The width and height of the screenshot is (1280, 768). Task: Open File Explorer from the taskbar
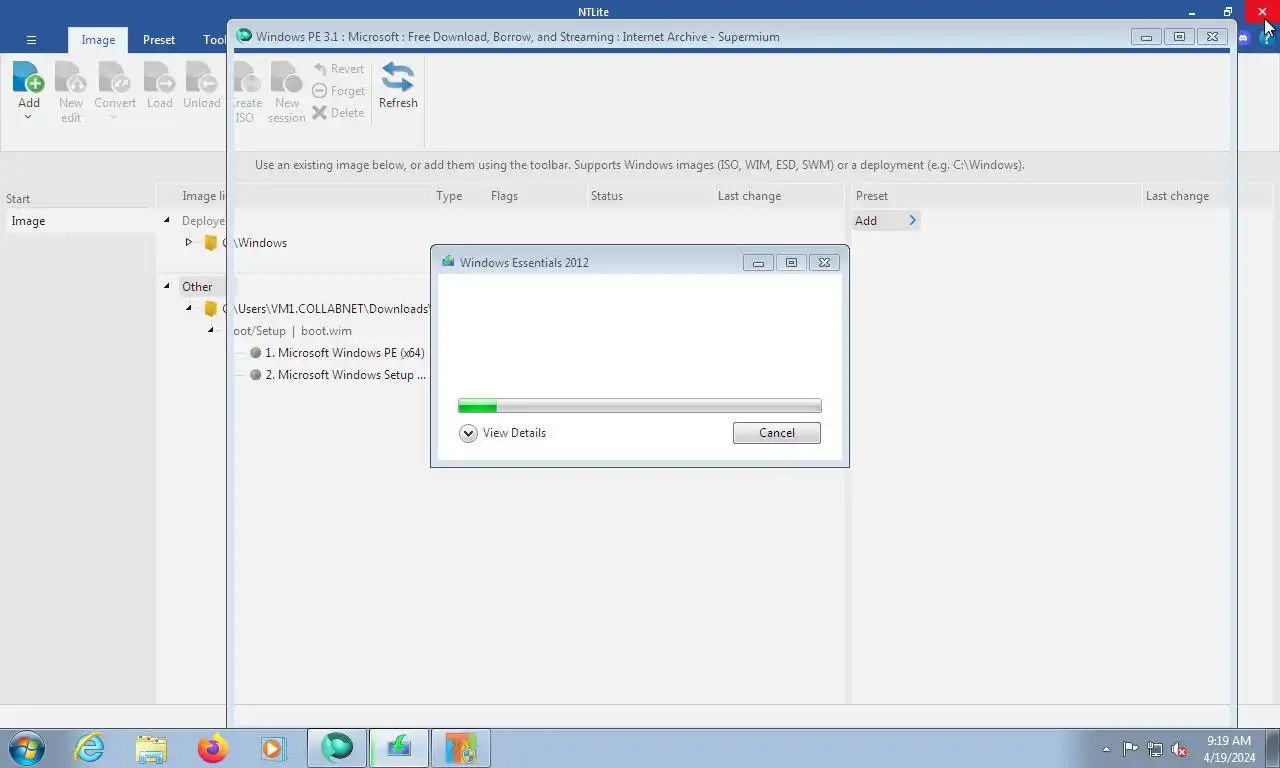tap(151, 748)
